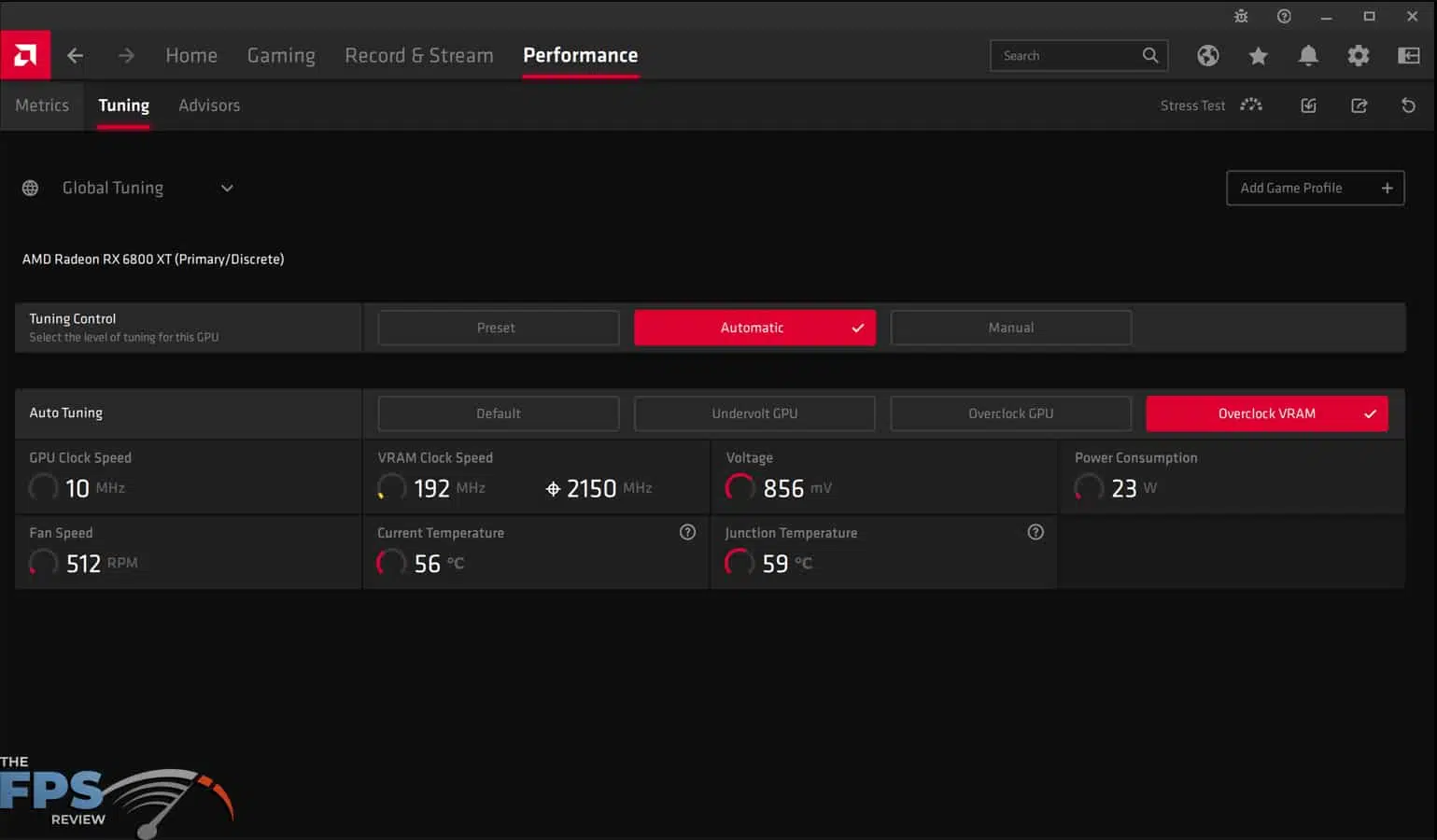Click the Add Game Profile button
Image resolution: width=1437 pixels, height=840 pixels.
tap(1315, 188)
